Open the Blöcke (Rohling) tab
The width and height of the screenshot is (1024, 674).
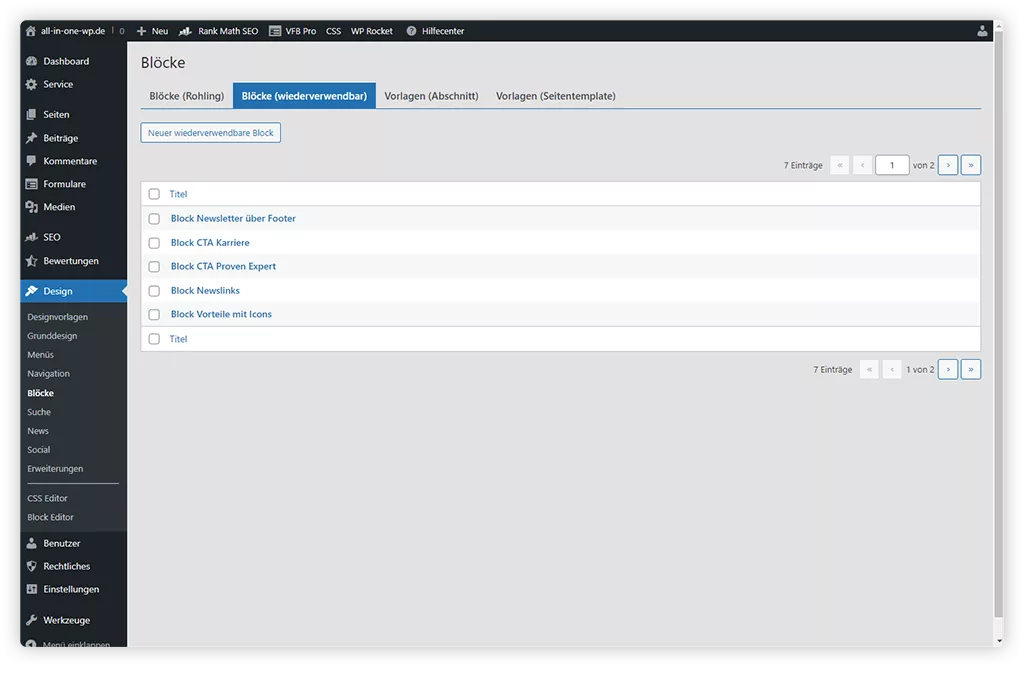[187, 96]
